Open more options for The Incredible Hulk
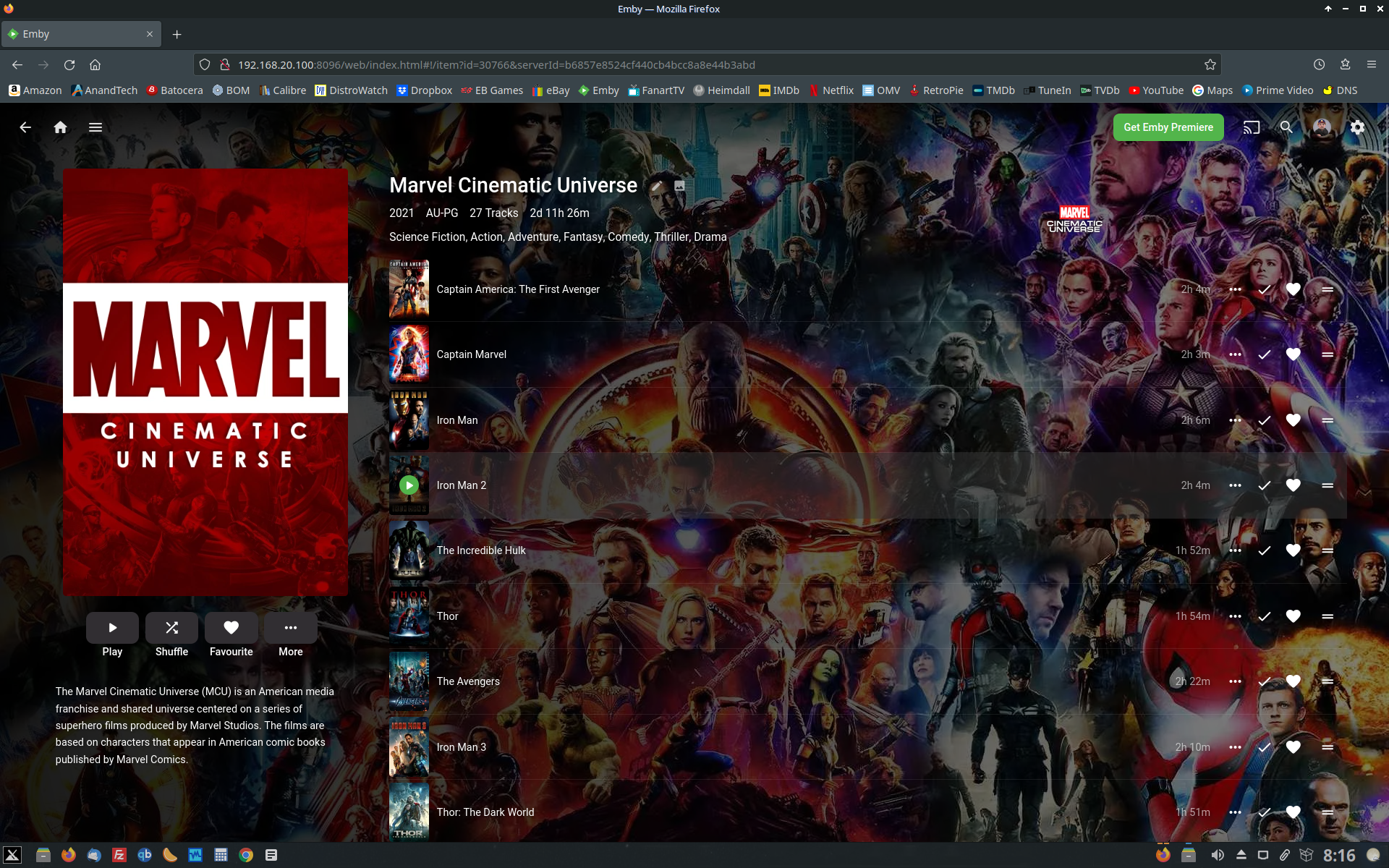1389x868 pixels. 1235,550
